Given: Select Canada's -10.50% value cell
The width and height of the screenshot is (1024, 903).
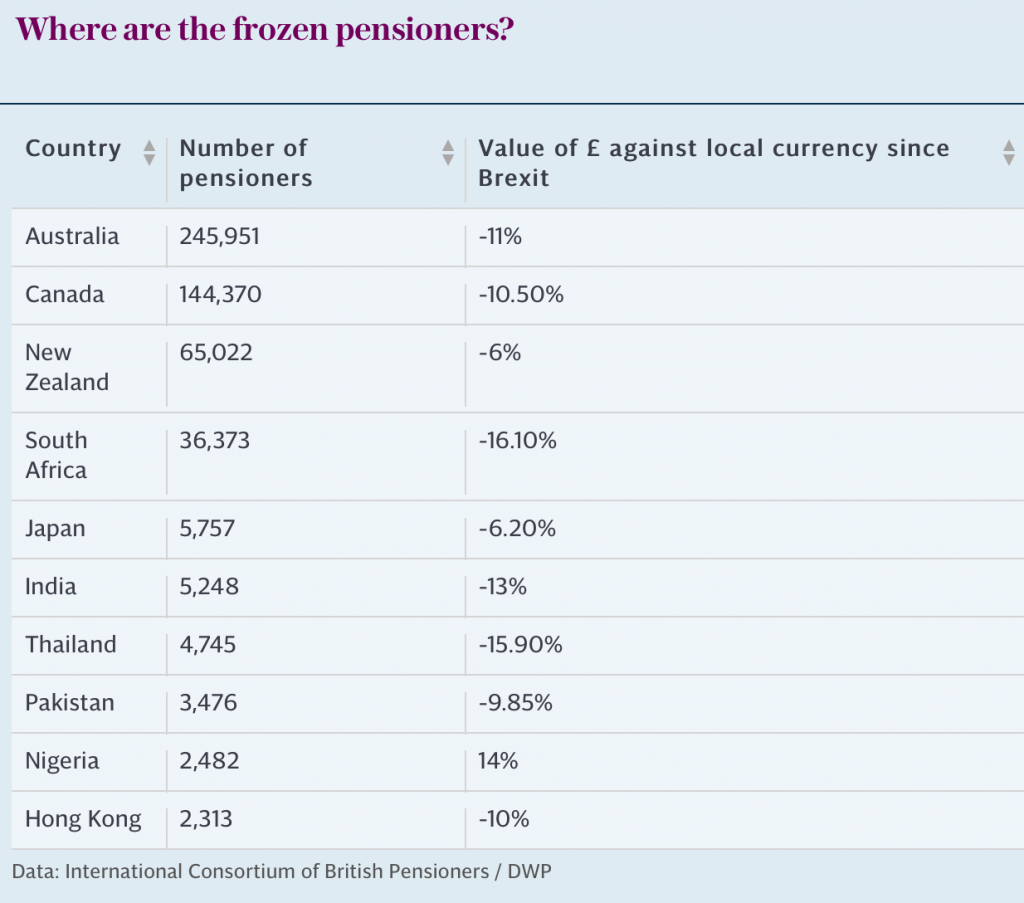Looking at the screenshot, I should coord(521,295).
